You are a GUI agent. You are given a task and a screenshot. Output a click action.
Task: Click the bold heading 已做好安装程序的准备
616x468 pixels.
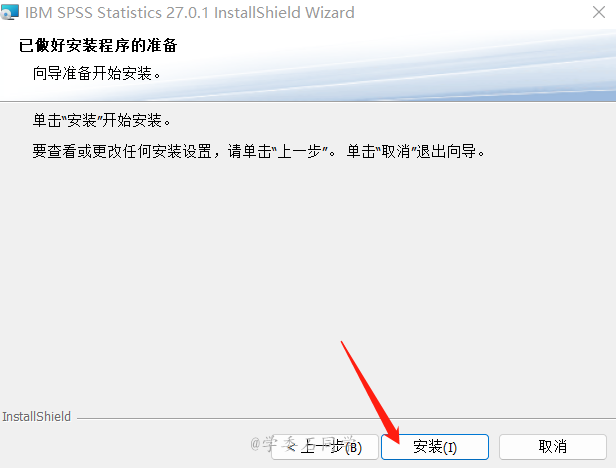pos(98,45)
